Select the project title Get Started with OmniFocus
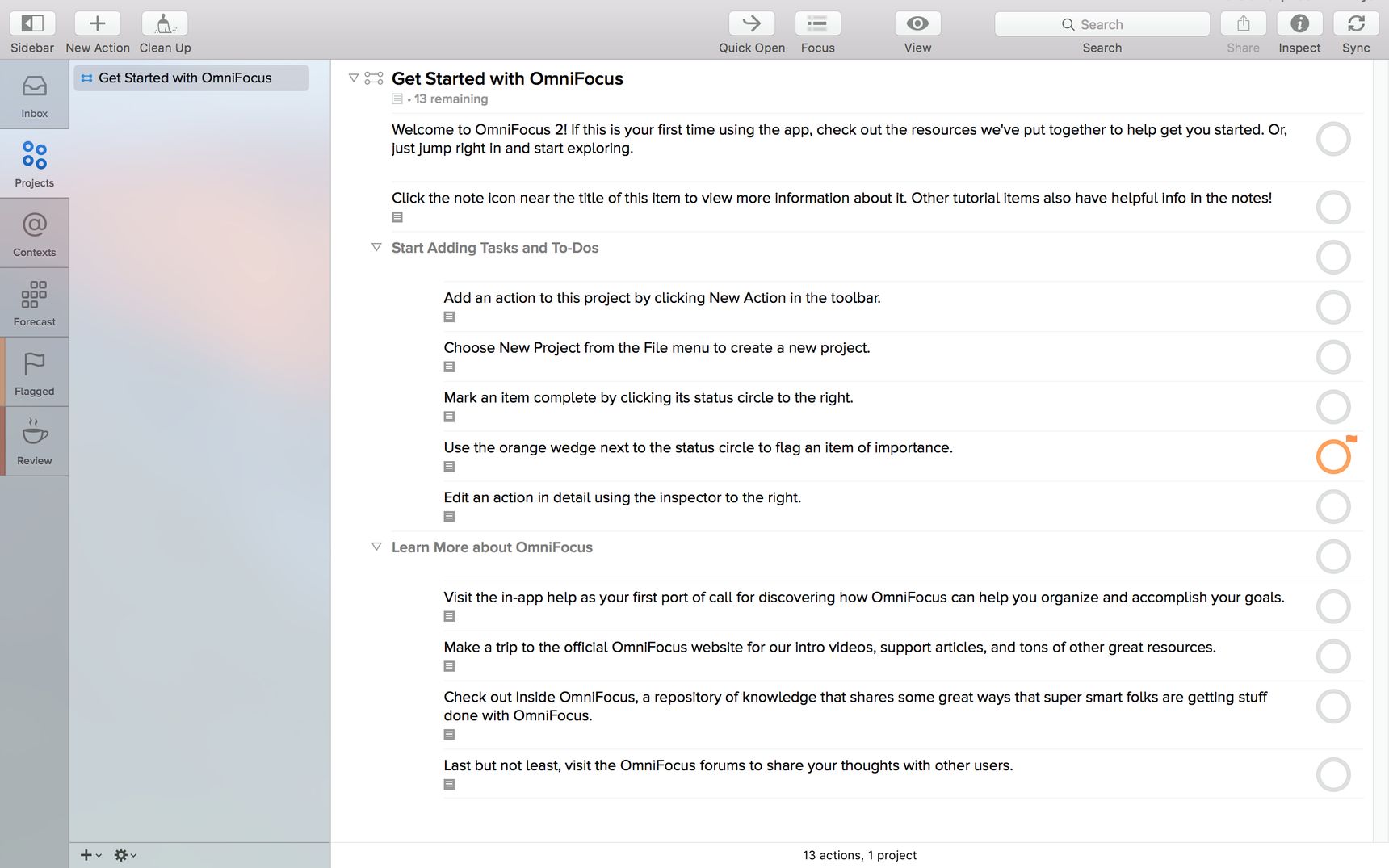The height and width of the screenshot is (868, 1389). (x=507, y=78)
